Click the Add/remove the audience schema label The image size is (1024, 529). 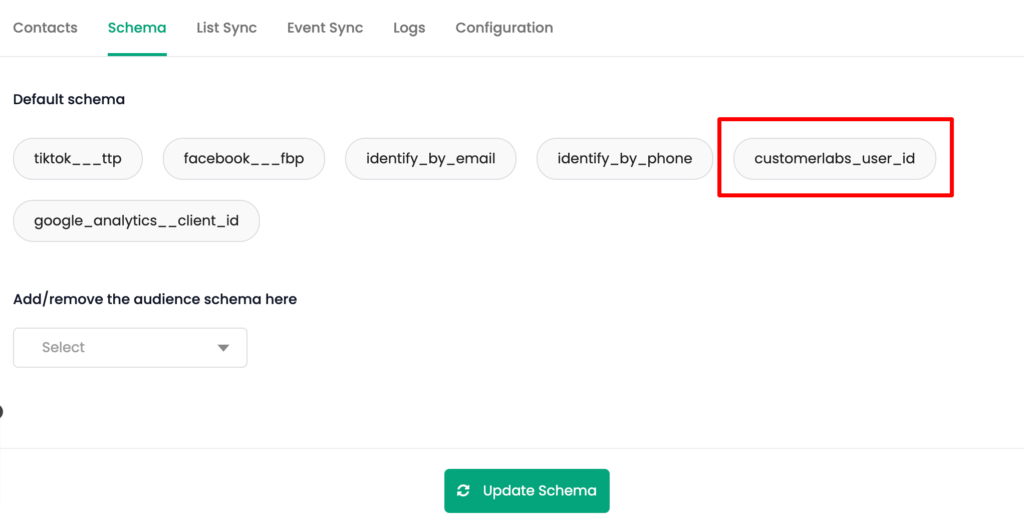click(155, 299)
